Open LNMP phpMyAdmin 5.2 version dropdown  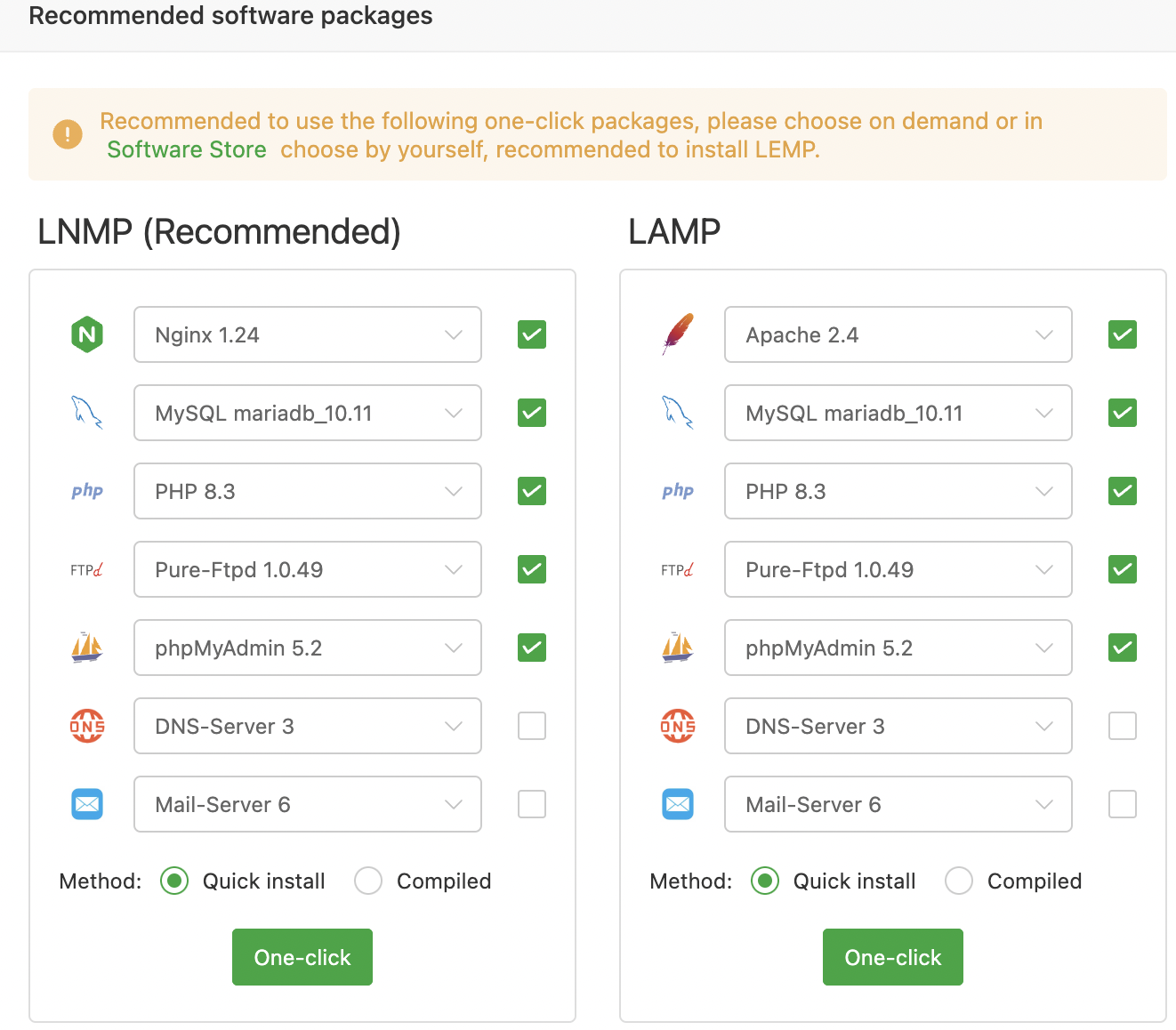(x=308, y=648)
